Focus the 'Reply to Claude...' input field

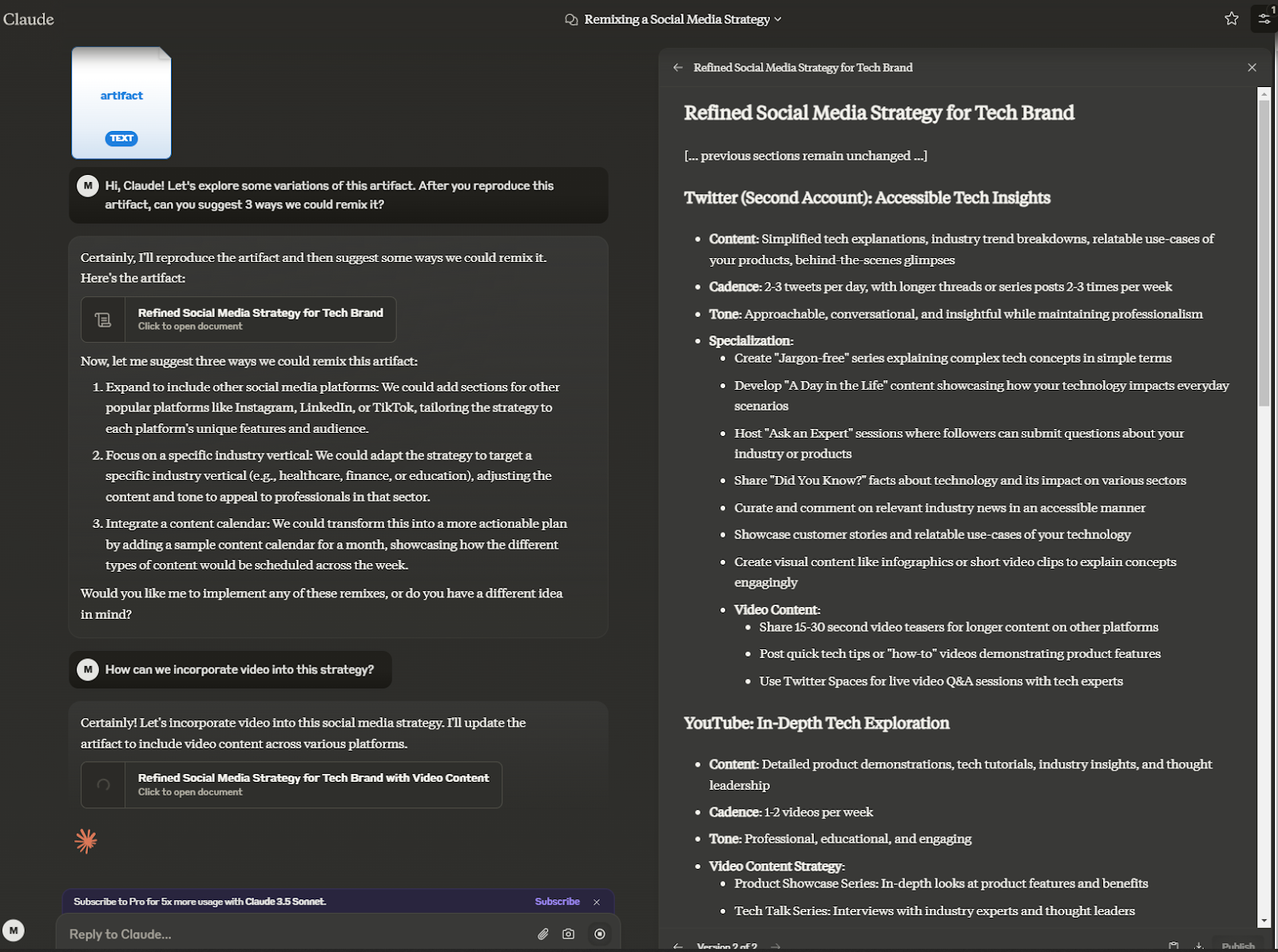click(x=296, y=934)
